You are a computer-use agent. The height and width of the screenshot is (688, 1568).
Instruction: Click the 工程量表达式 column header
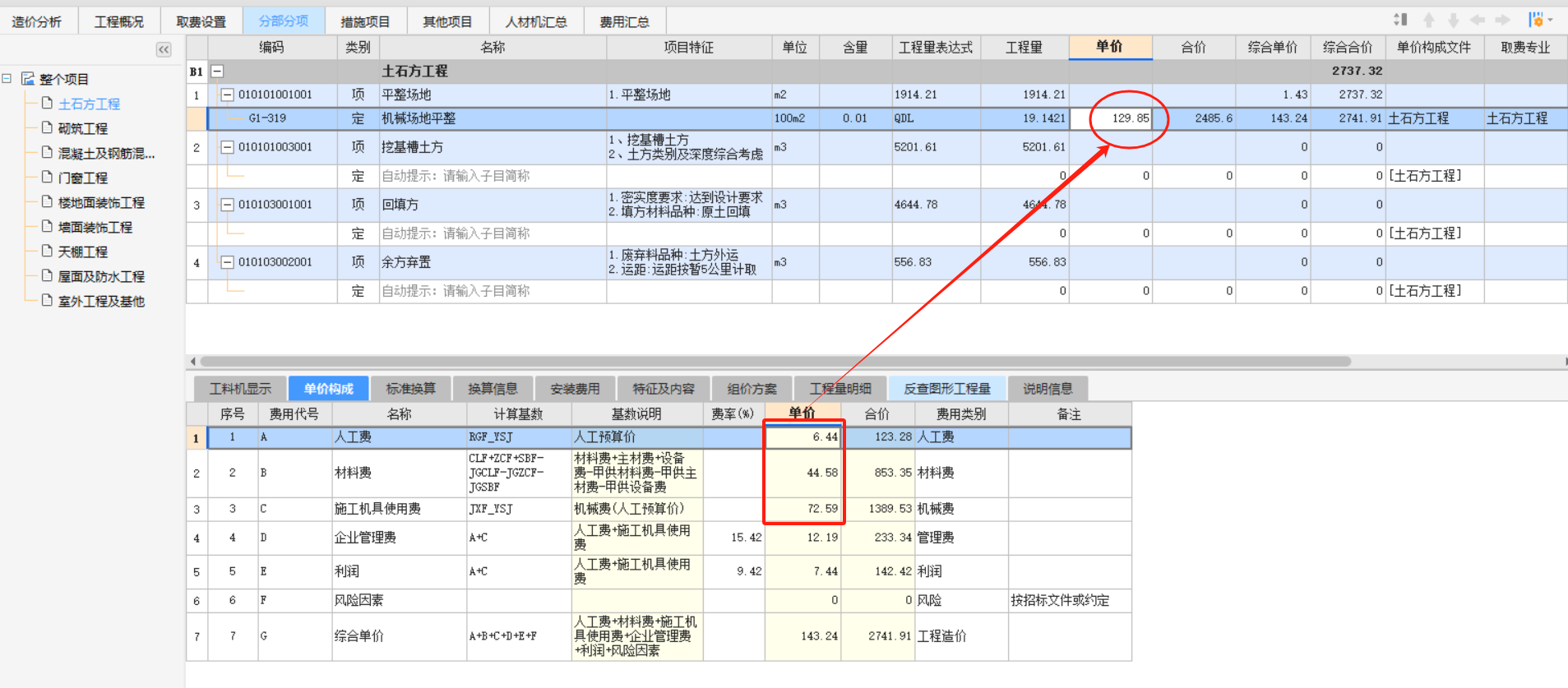pyautogui.click(x=936, y=48)
